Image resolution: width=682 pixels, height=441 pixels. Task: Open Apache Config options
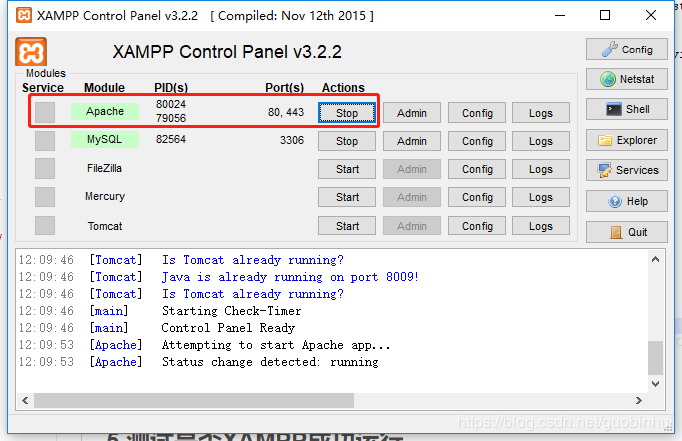(477, 113)
